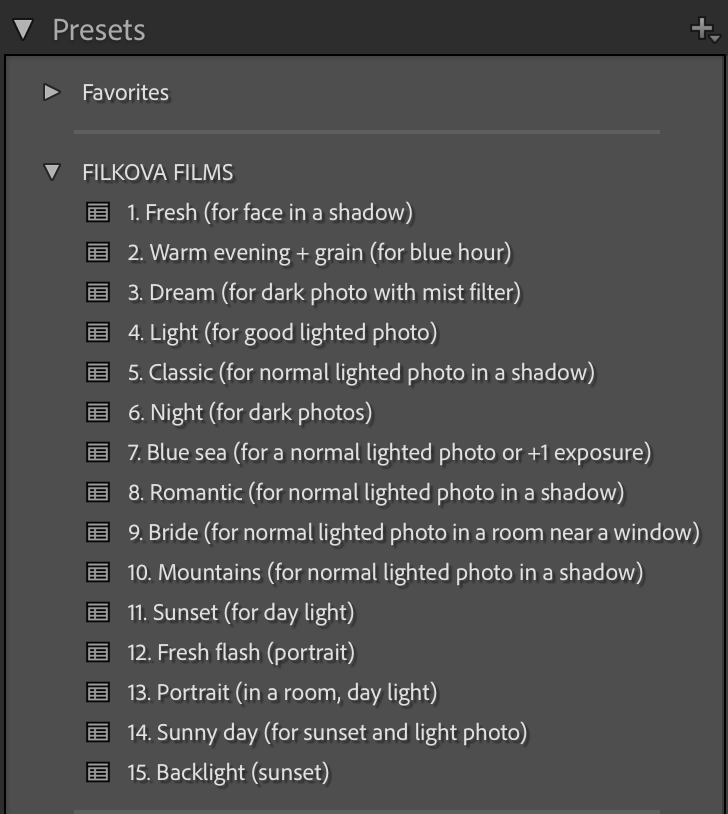Expand the Favorites preset group
The width and height of the screenshot is (728, 814).
pyautogui.click(x=52, y=93)
